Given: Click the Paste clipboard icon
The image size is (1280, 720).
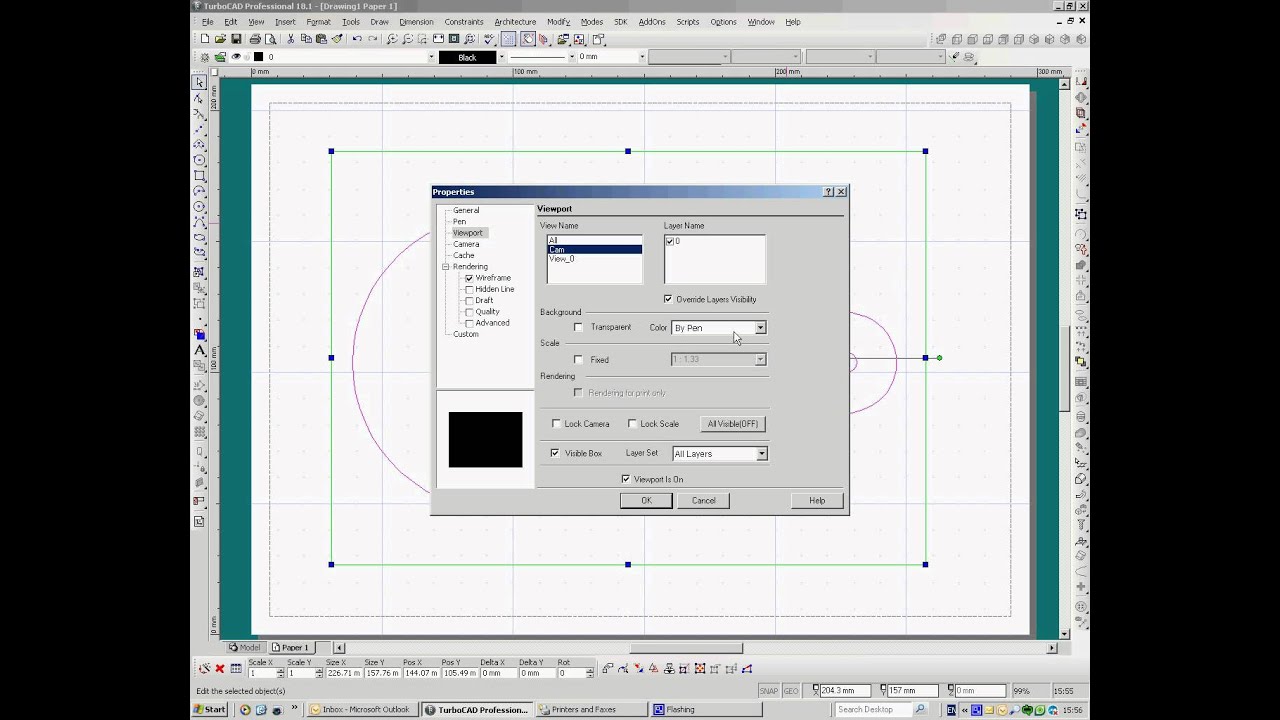Looking at the screenshot, I should (x=321, y=39).
